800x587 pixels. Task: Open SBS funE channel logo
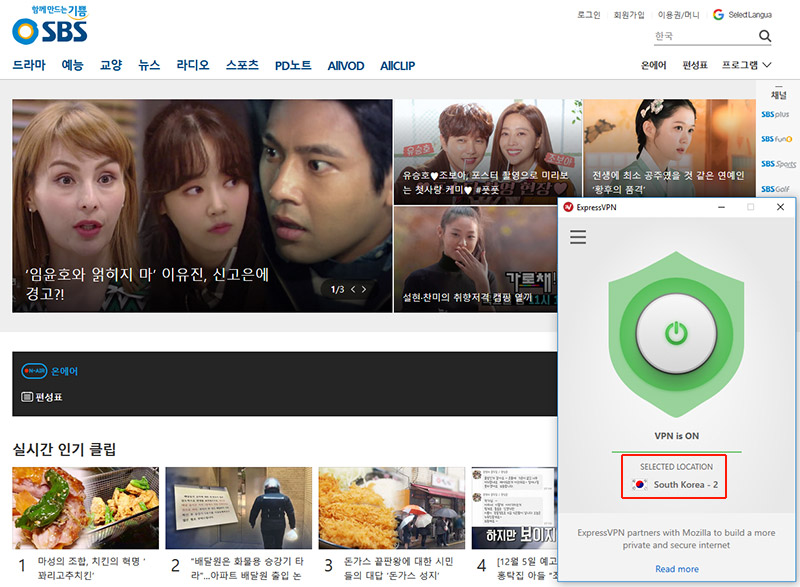776,139
